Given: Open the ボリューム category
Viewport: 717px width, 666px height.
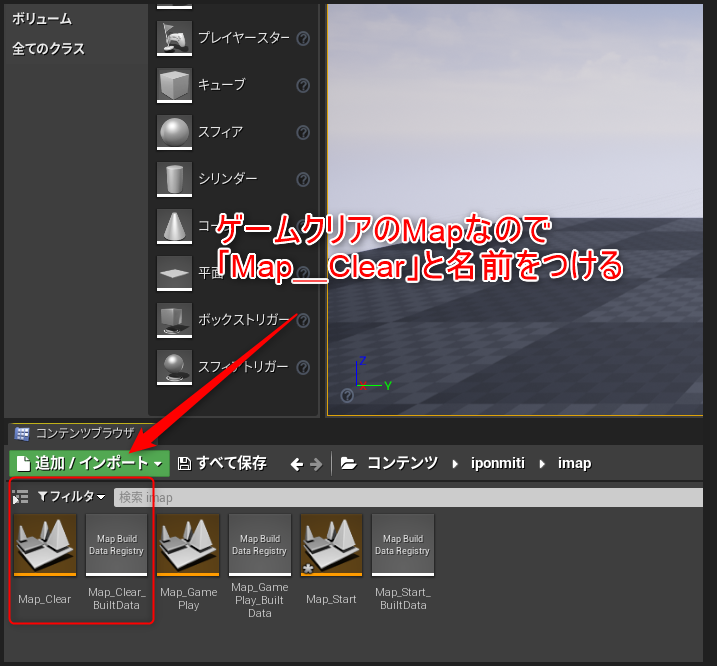Looking at the screenshot, I should pos(42,19).
